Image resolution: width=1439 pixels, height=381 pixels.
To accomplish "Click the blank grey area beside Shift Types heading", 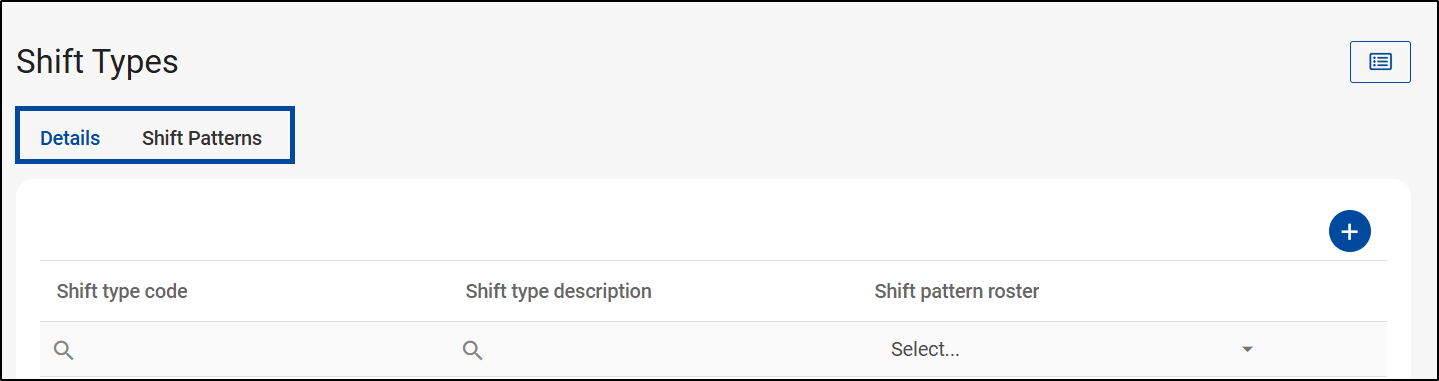I will coord(760,62).
